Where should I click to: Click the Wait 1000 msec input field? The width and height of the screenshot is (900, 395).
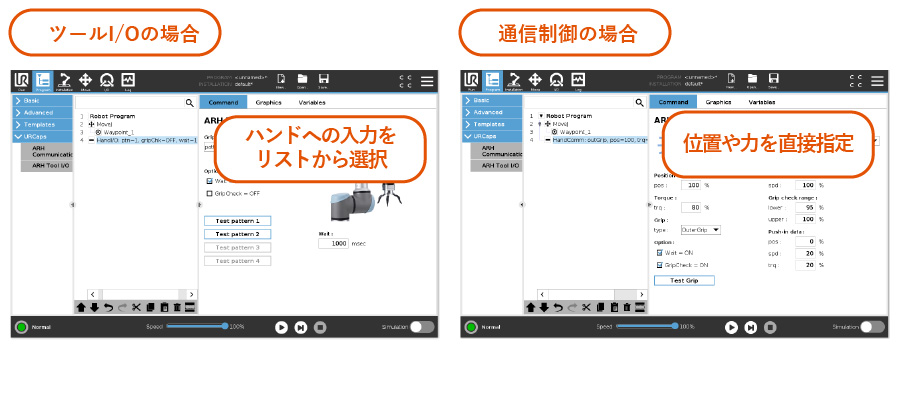(x=333, y=243)
